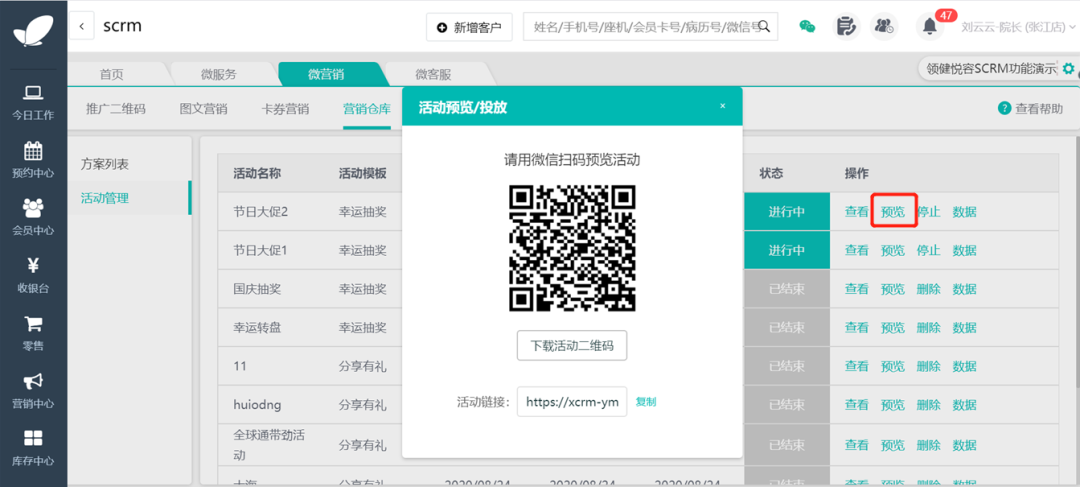Screen dimensions: 1080x487
Task: Open the 营销仓库 sub-tab
Action: (367, 108)
